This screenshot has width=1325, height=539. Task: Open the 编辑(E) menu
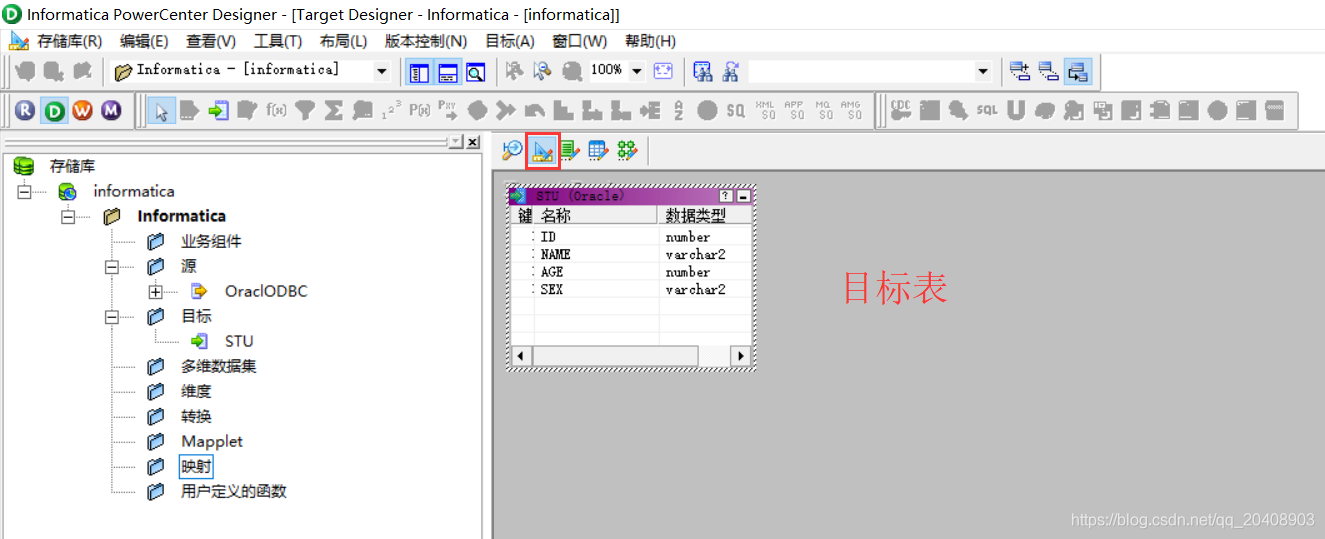tap(144, 41)
